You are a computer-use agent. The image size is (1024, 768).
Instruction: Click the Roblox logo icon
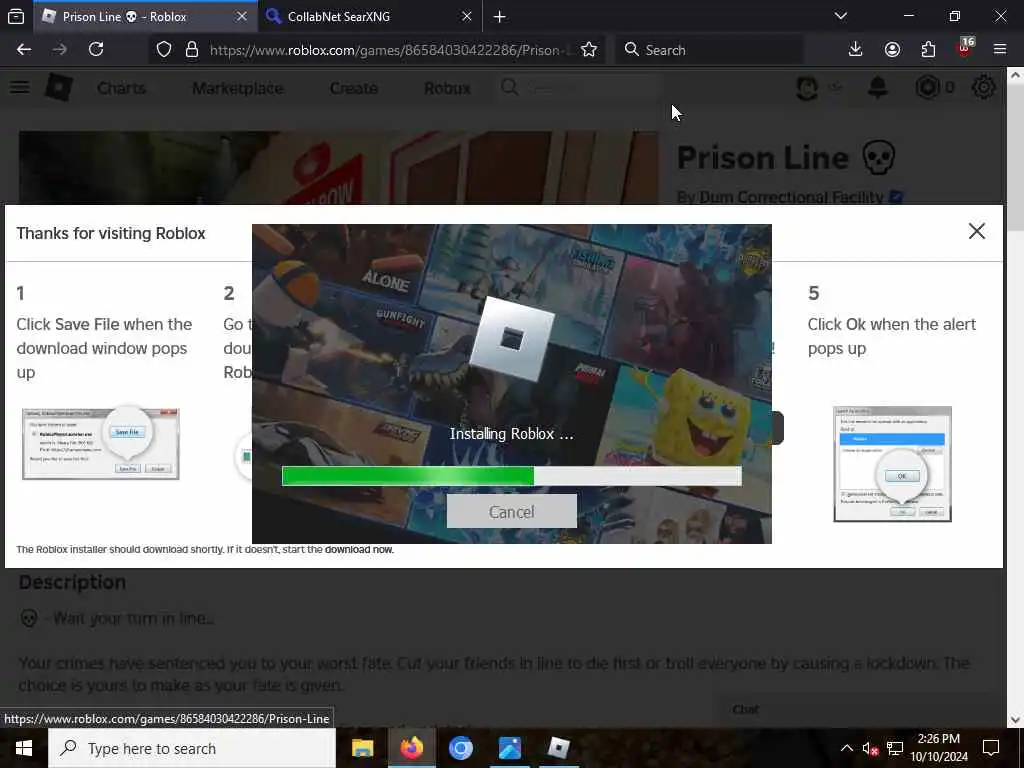pos(59,88)
